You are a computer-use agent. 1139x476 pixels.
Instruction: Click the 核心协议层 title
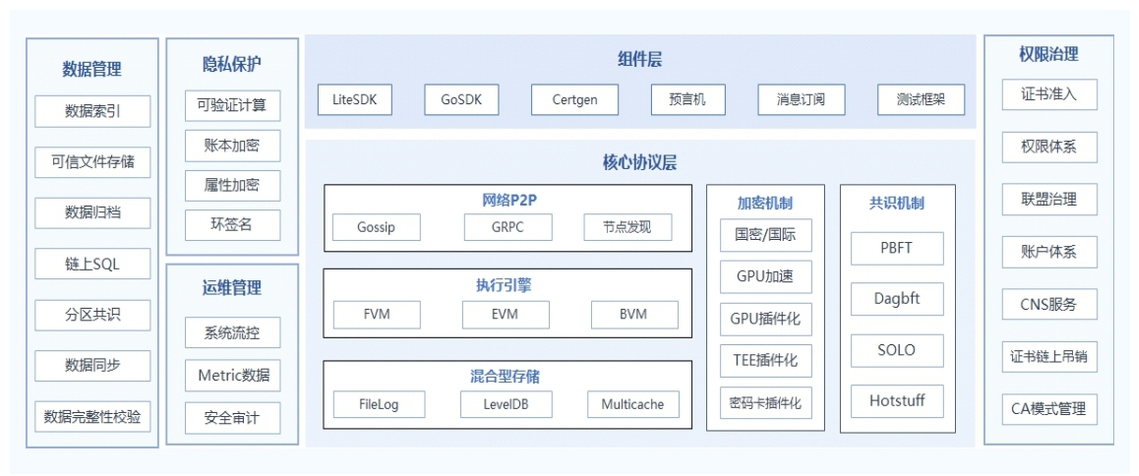(x=640, y=162)
